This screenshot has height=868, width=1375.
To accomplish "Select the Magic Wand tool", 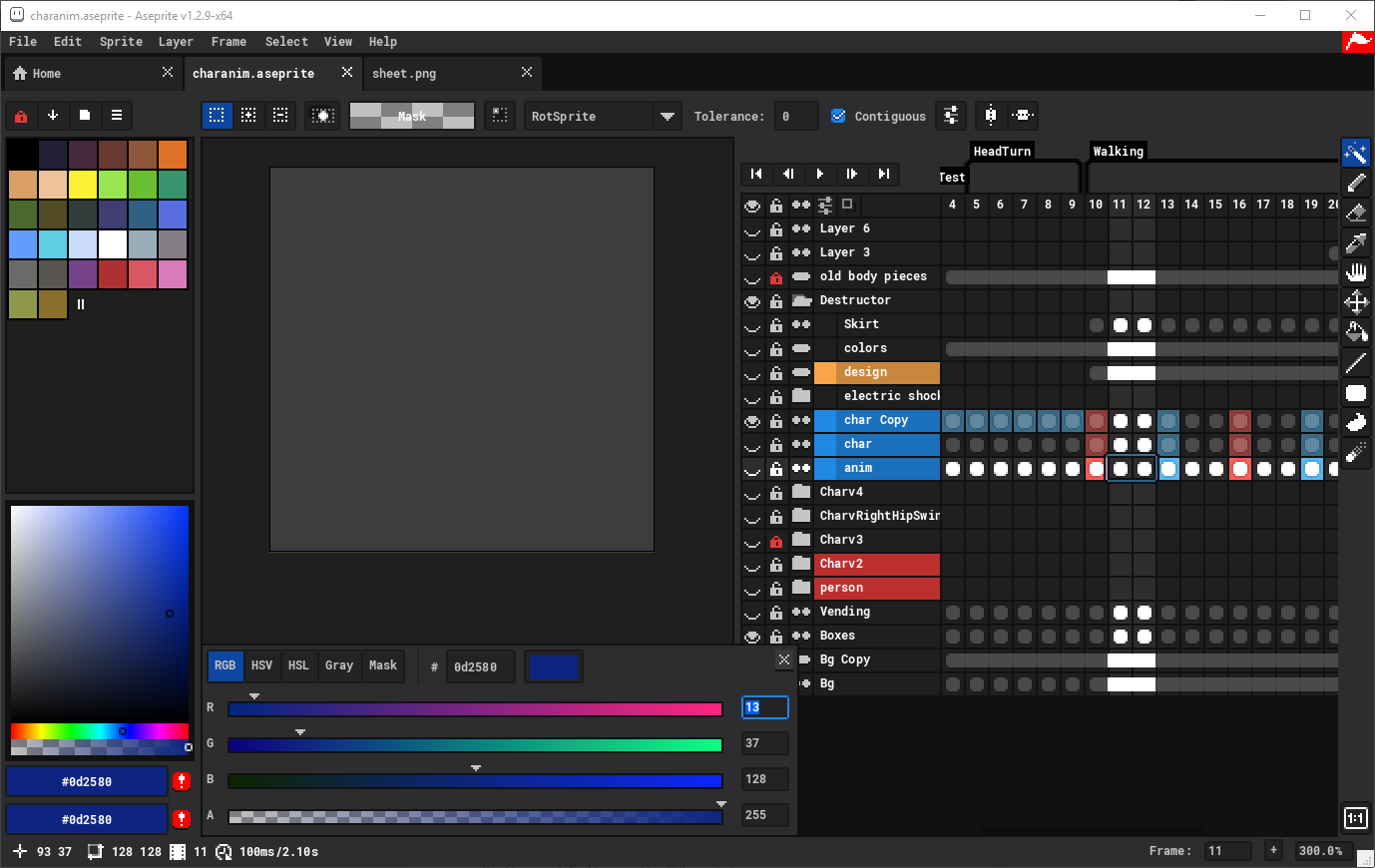I will [1356, 153].
